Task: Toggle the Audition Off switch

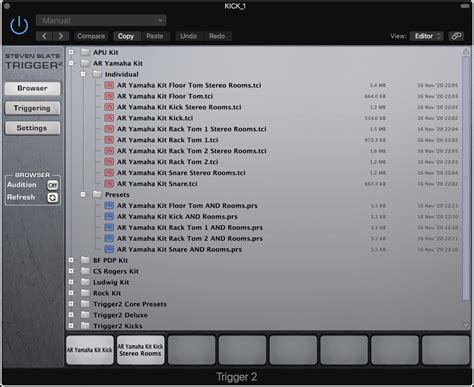Action: tap(52, 185)
